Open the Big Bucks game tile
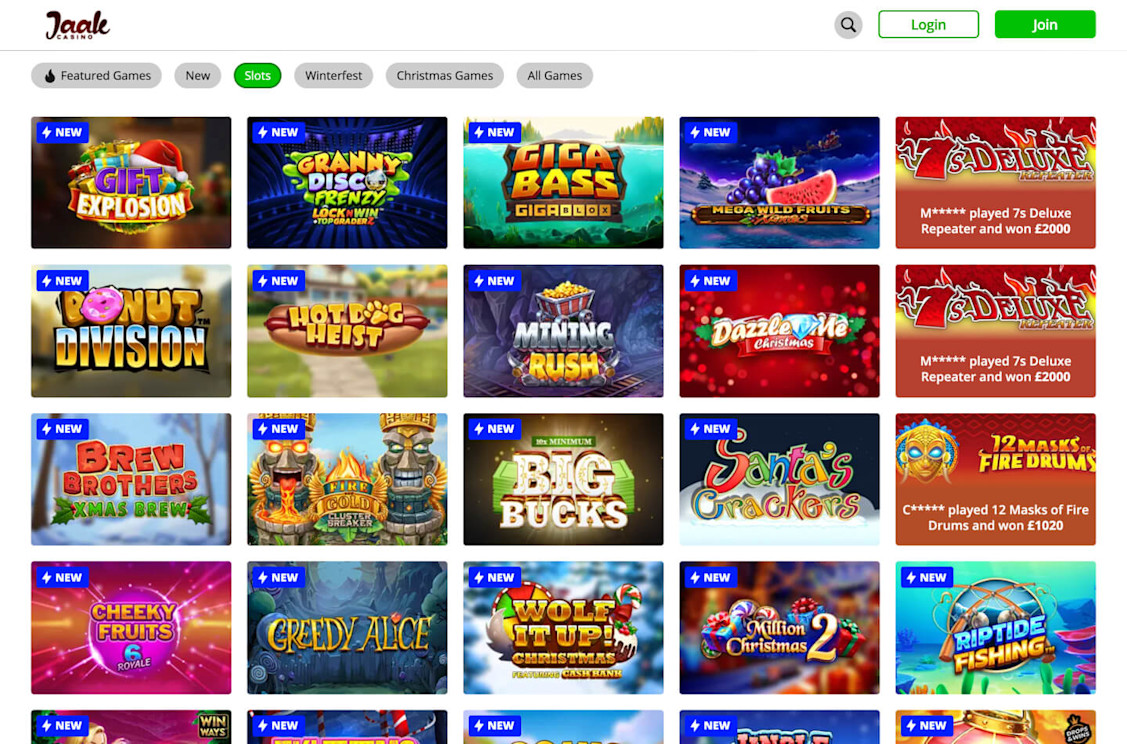This screenshot has height=744, width=1127. click(564, 479)
